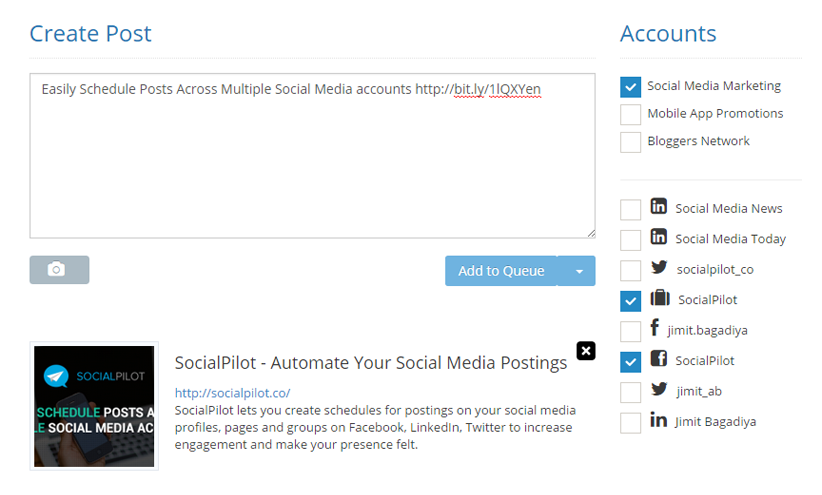Click the Facebook page icon beside SocialPilot
This screenshot has width=822, height=495.
(x=658, y=359)
